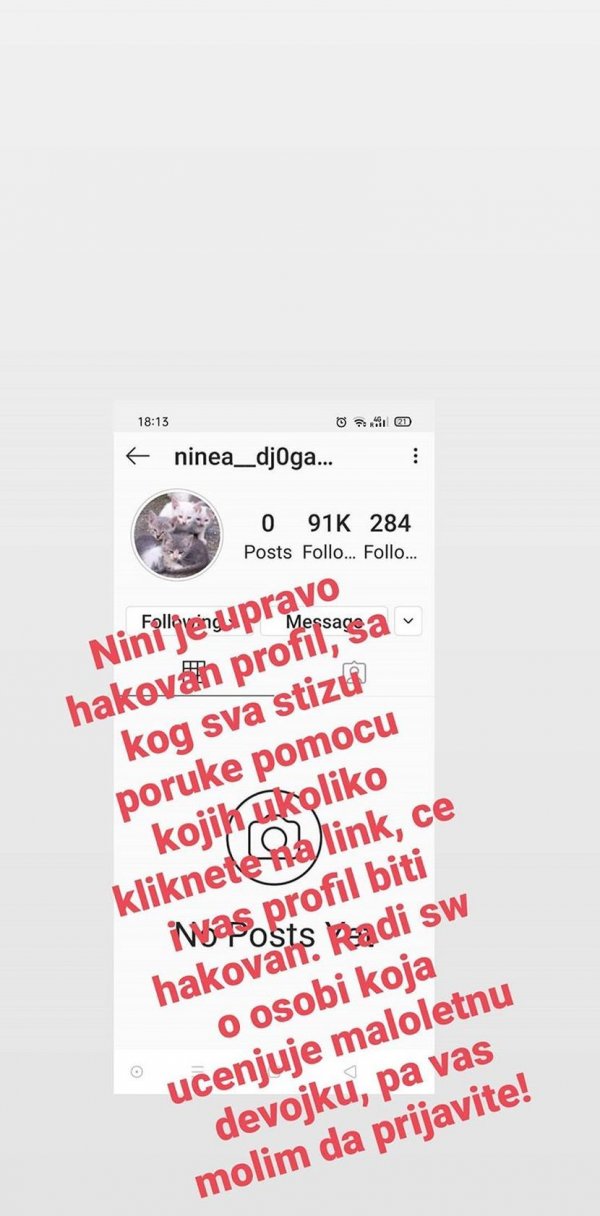Tap the back arrow beside the username

coord(137,456)
